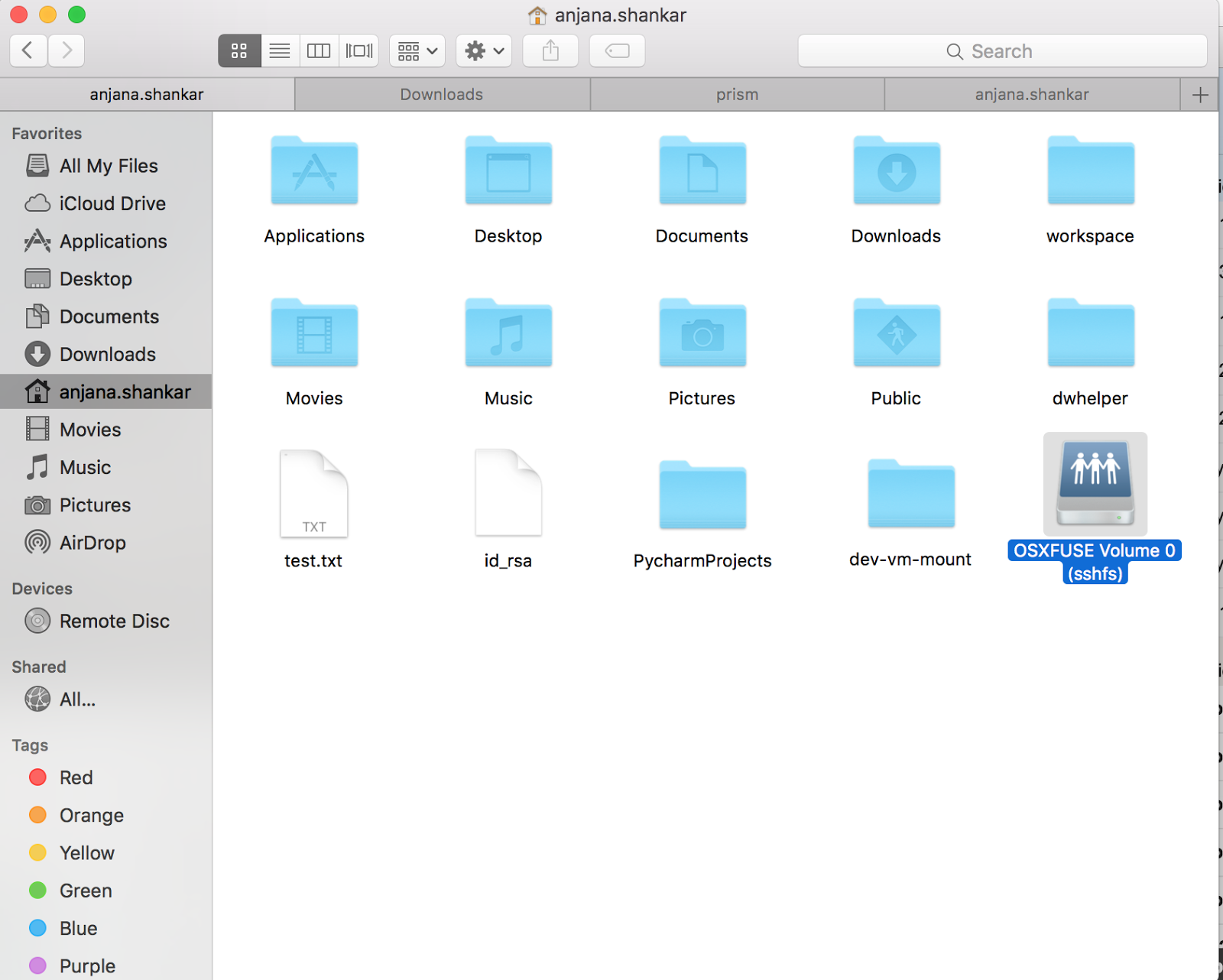This screenshot has height=980, width=1223.
Task: Click the Search field
Action: 1001,51
